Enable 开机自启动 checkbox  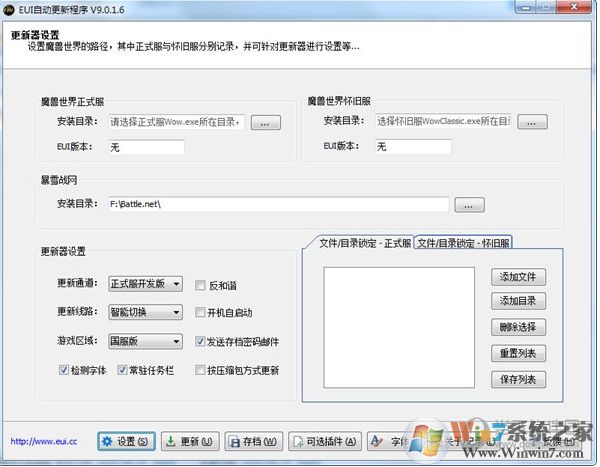(200, 312)
